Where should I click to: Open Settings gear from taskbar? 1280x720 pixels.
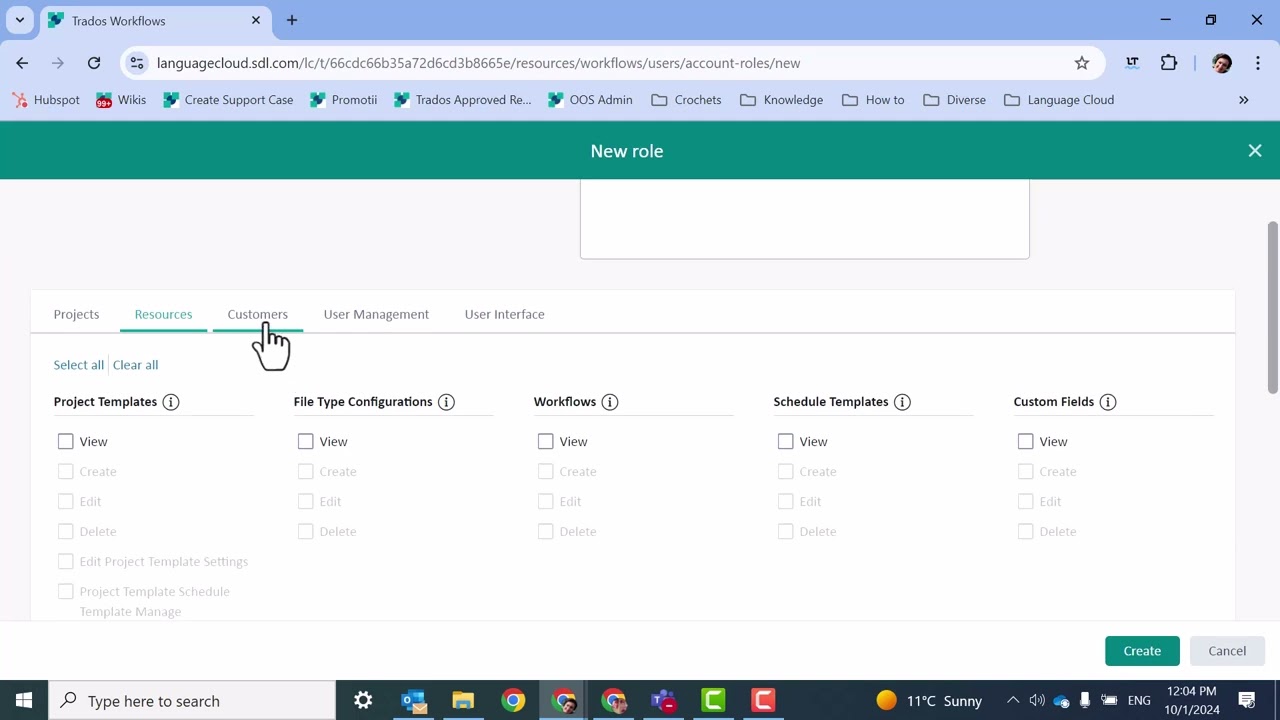[x=363, y=700]
